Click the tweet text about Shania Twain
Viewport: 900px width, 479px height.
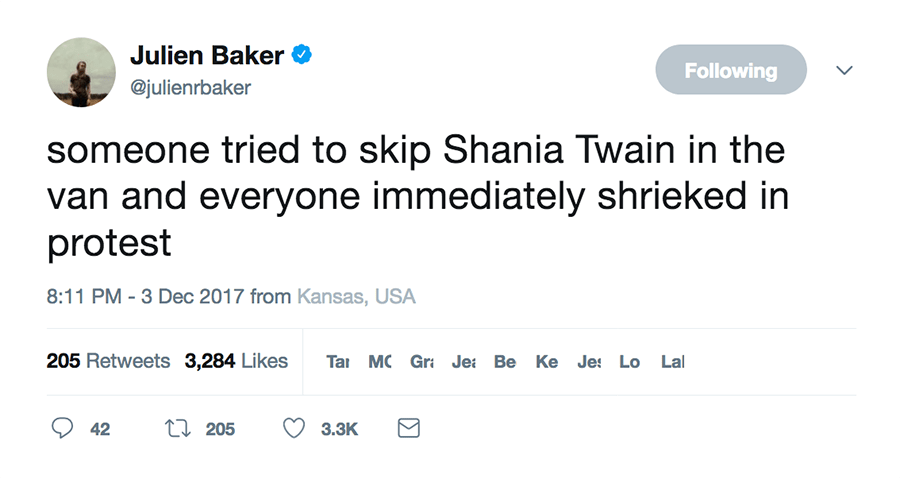coord(417,197)
